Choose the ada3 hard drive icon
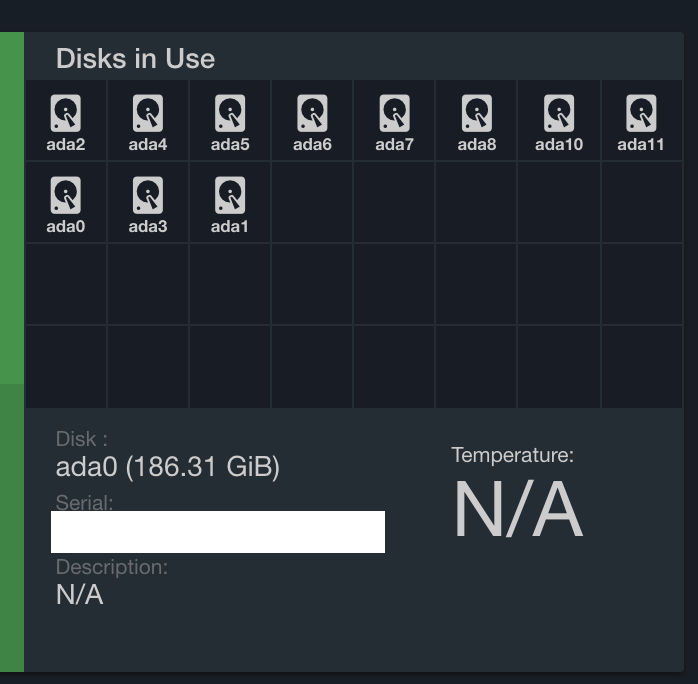Viewport: 698px width, 684px height. [148, 195]
